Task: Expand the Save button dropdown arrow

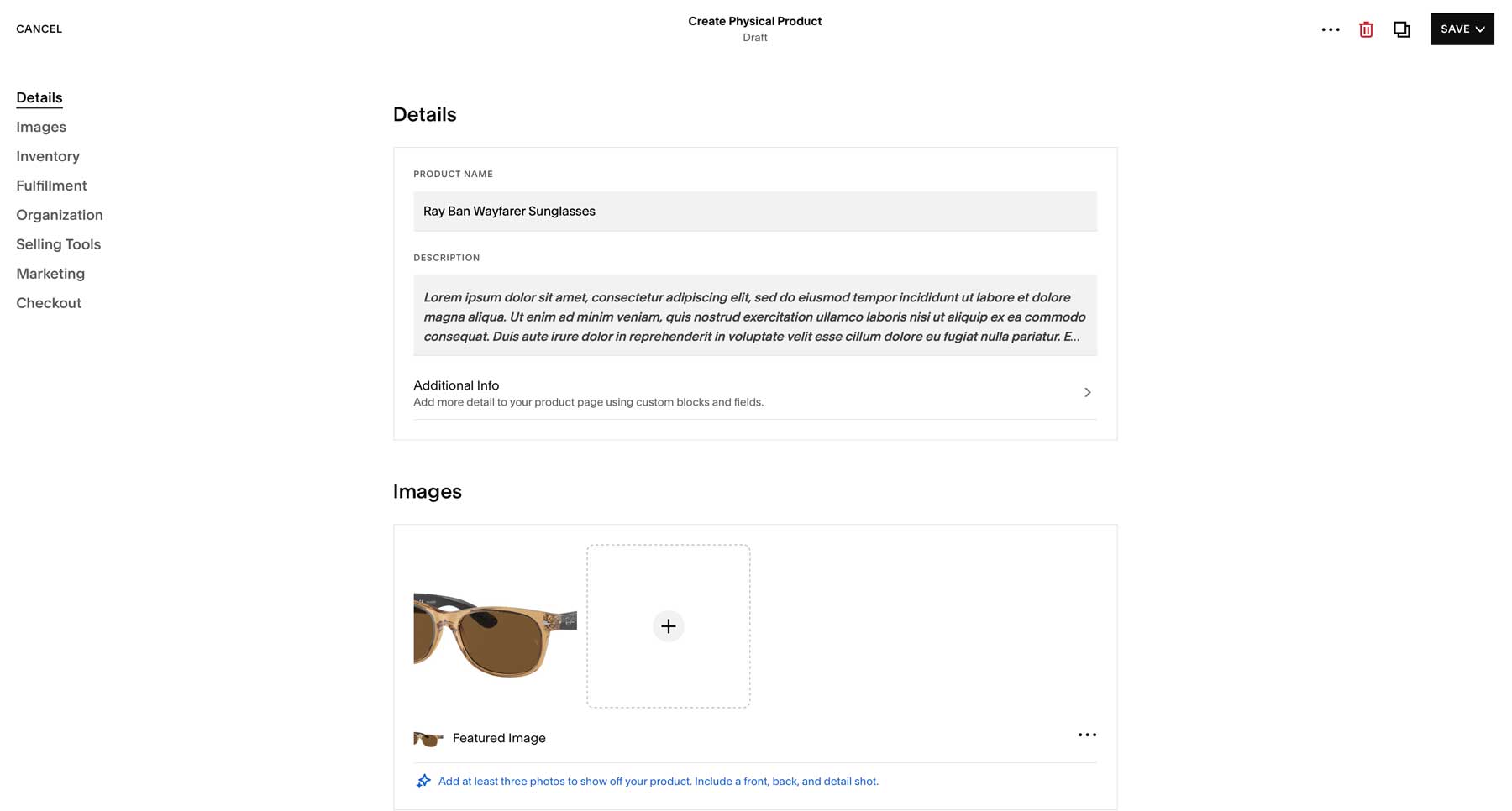Action: 1478,29
